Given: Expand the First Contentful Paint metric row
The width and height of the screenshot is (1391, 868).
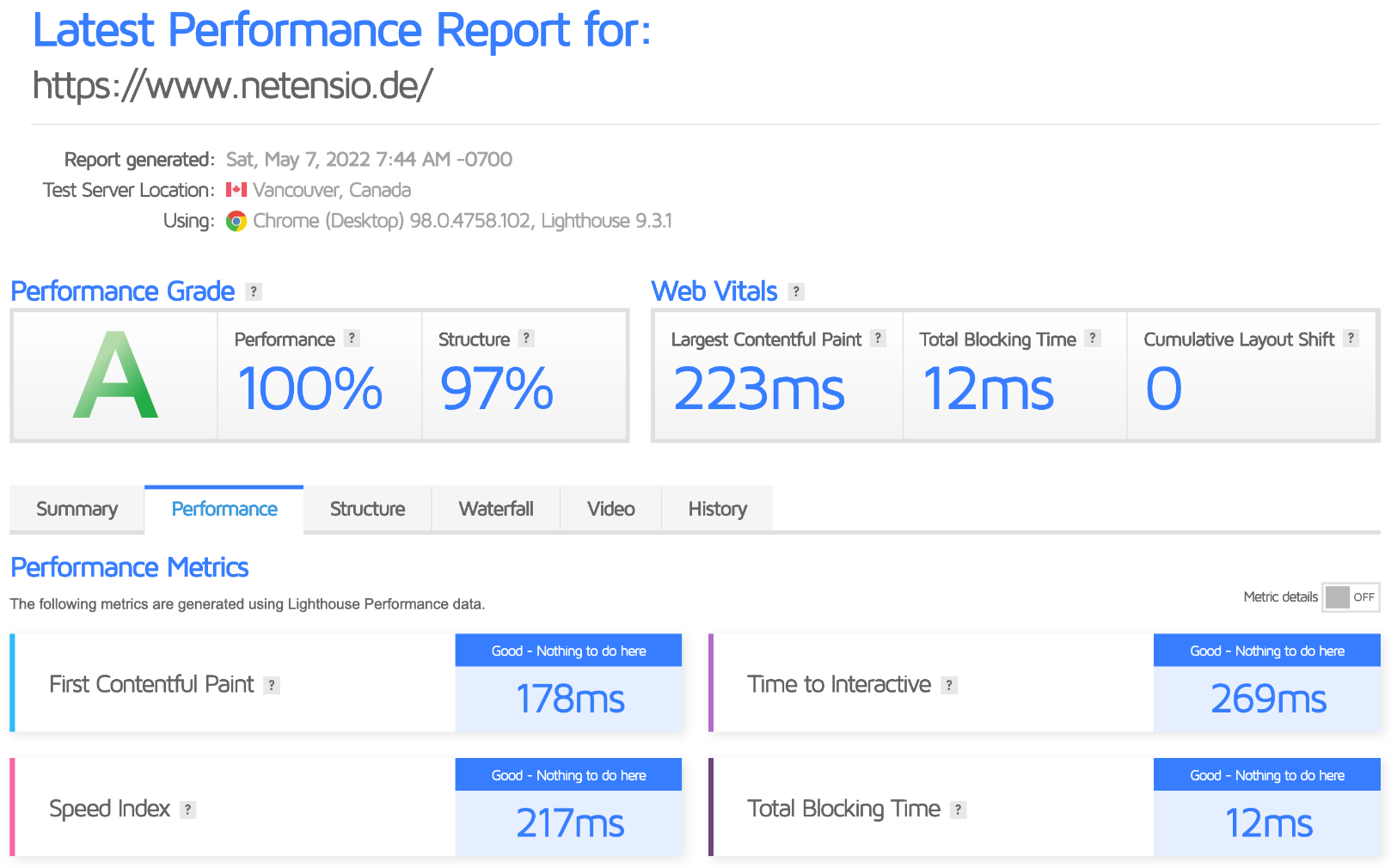Looking at the screenshot, I should click(346, 683).
